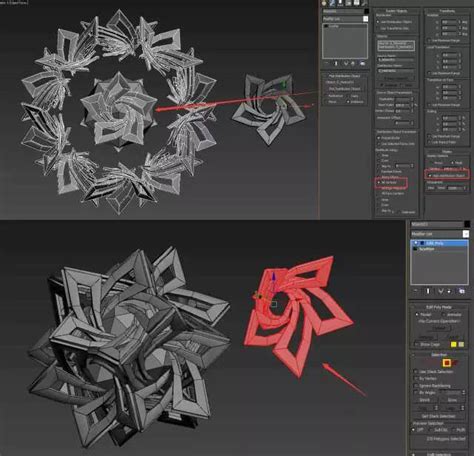474x456 pixels.
Task: Click the Grow selection button
Action: pyautogui.click(x=452, y=400)
